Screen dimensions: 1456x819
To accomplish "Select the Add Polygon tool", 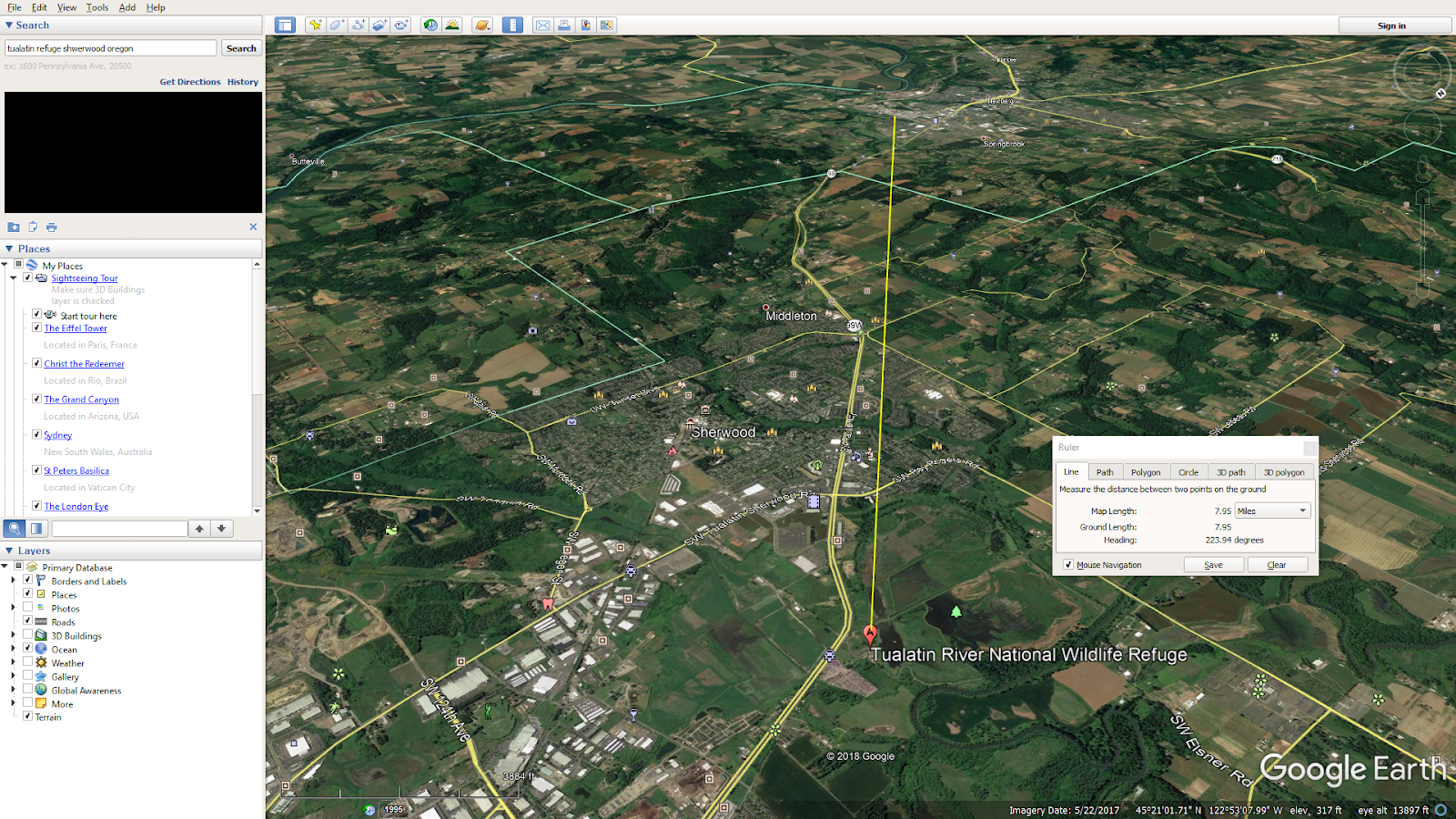I will (x=337, y=25).
